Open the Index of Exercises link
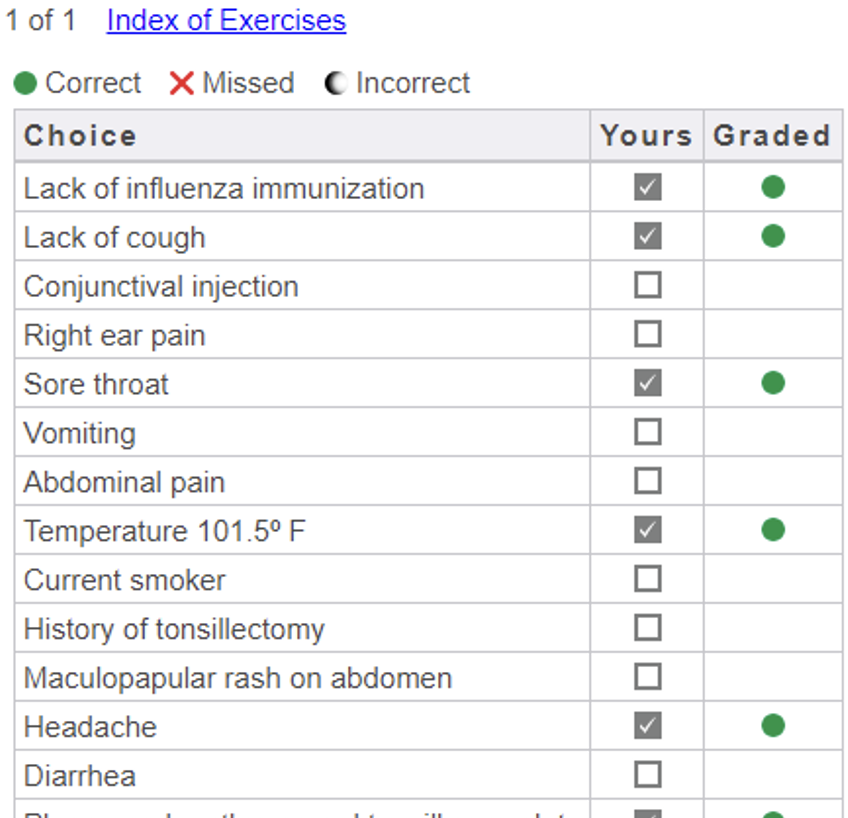This screenshot has height=818, width=848. [x=226, y=20]
